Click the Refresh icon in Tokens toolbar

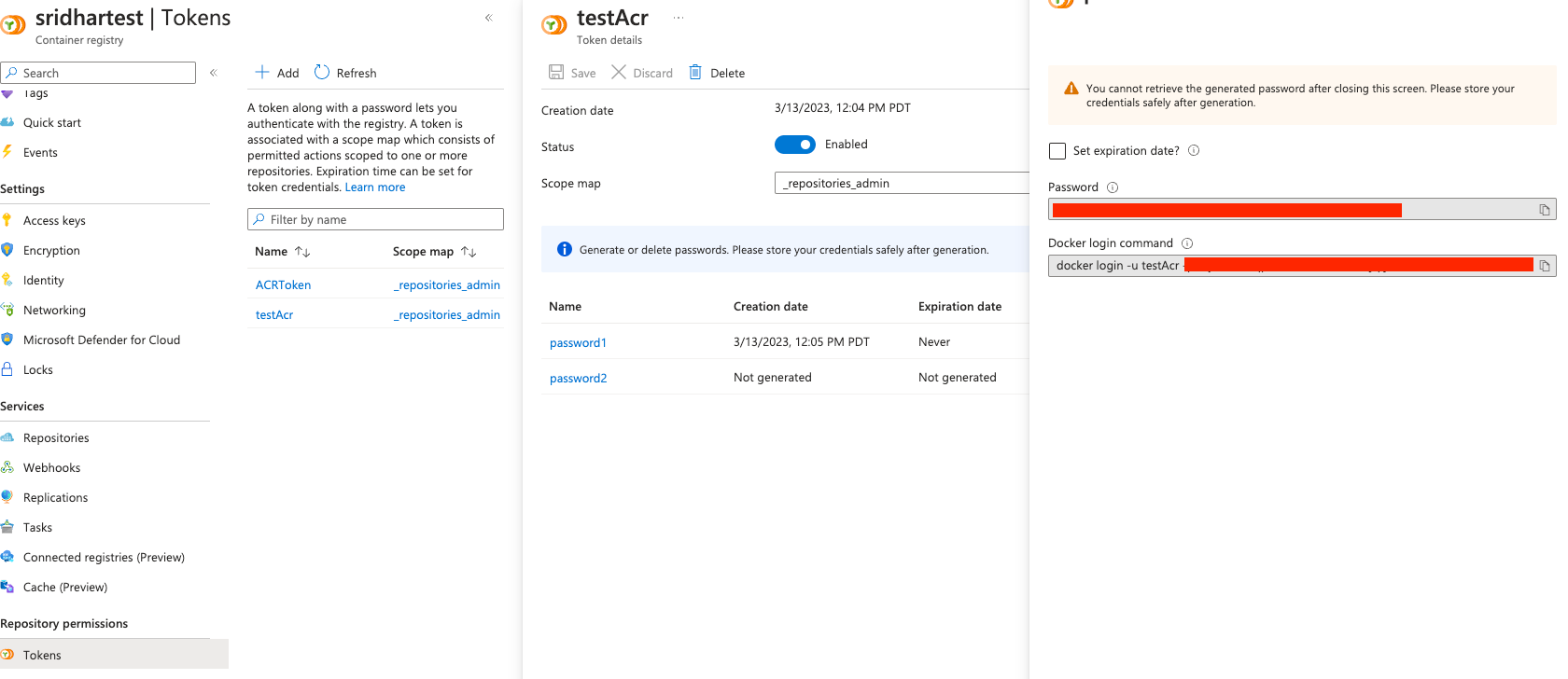322,73
